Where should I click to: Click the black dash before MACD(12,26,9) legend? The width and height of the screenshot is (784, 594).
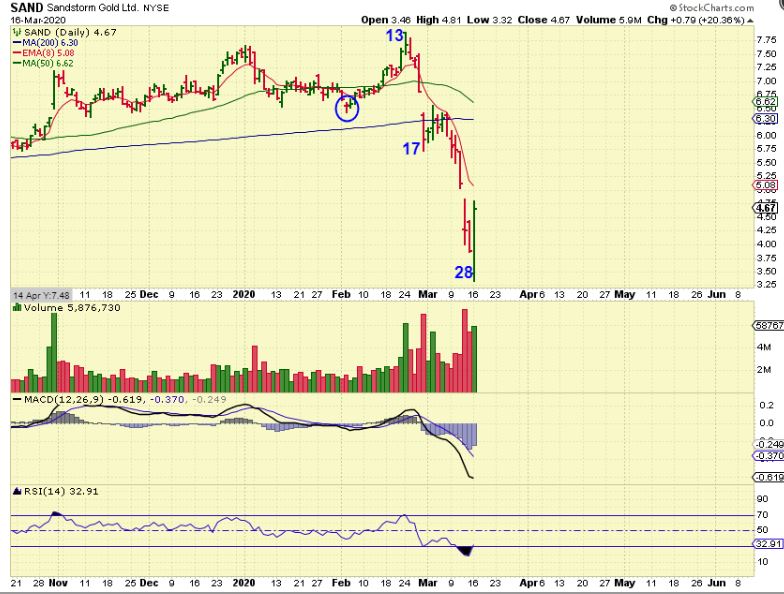tap(17, 400)
